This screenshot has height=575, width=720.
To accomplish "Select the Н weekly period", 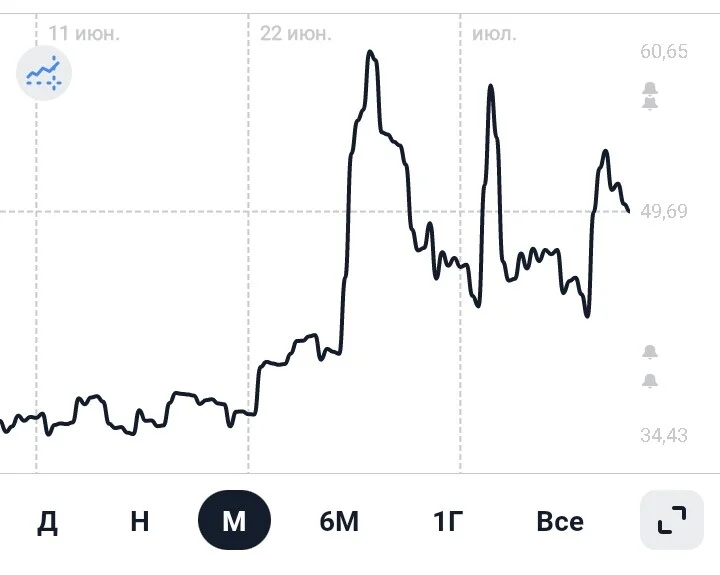I will tap(140, 521).
